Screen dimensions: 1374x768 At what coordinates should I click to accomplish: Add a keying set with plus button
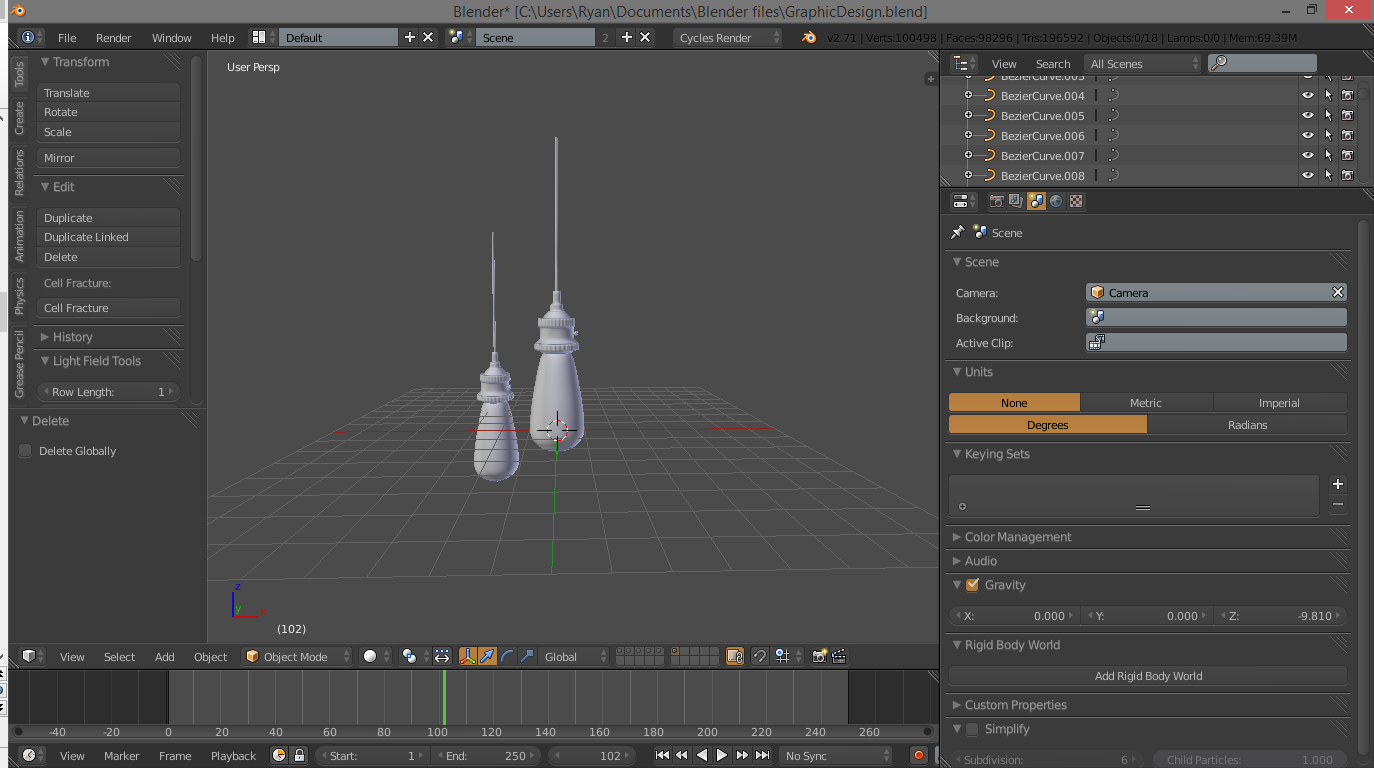(1338, 484)
